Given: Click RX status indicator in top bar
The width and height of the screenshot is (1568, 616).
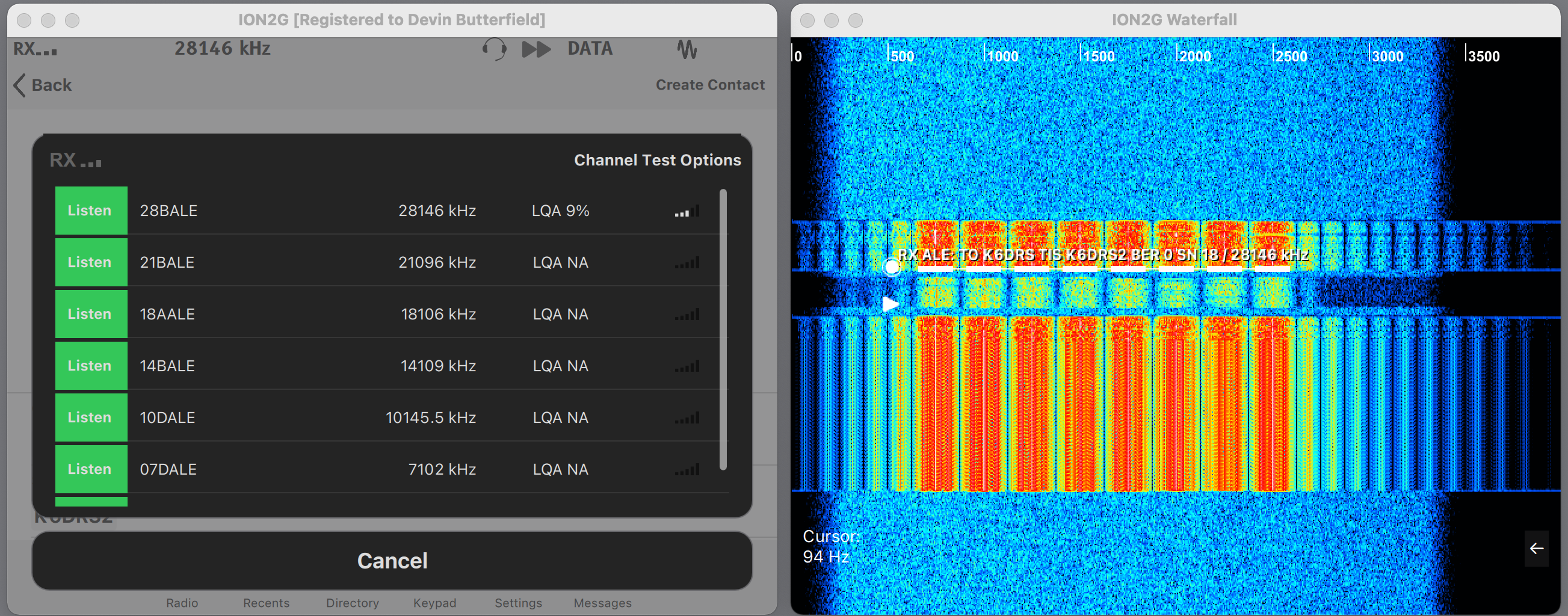Looking at the screenshot, I should click(35, 49).
